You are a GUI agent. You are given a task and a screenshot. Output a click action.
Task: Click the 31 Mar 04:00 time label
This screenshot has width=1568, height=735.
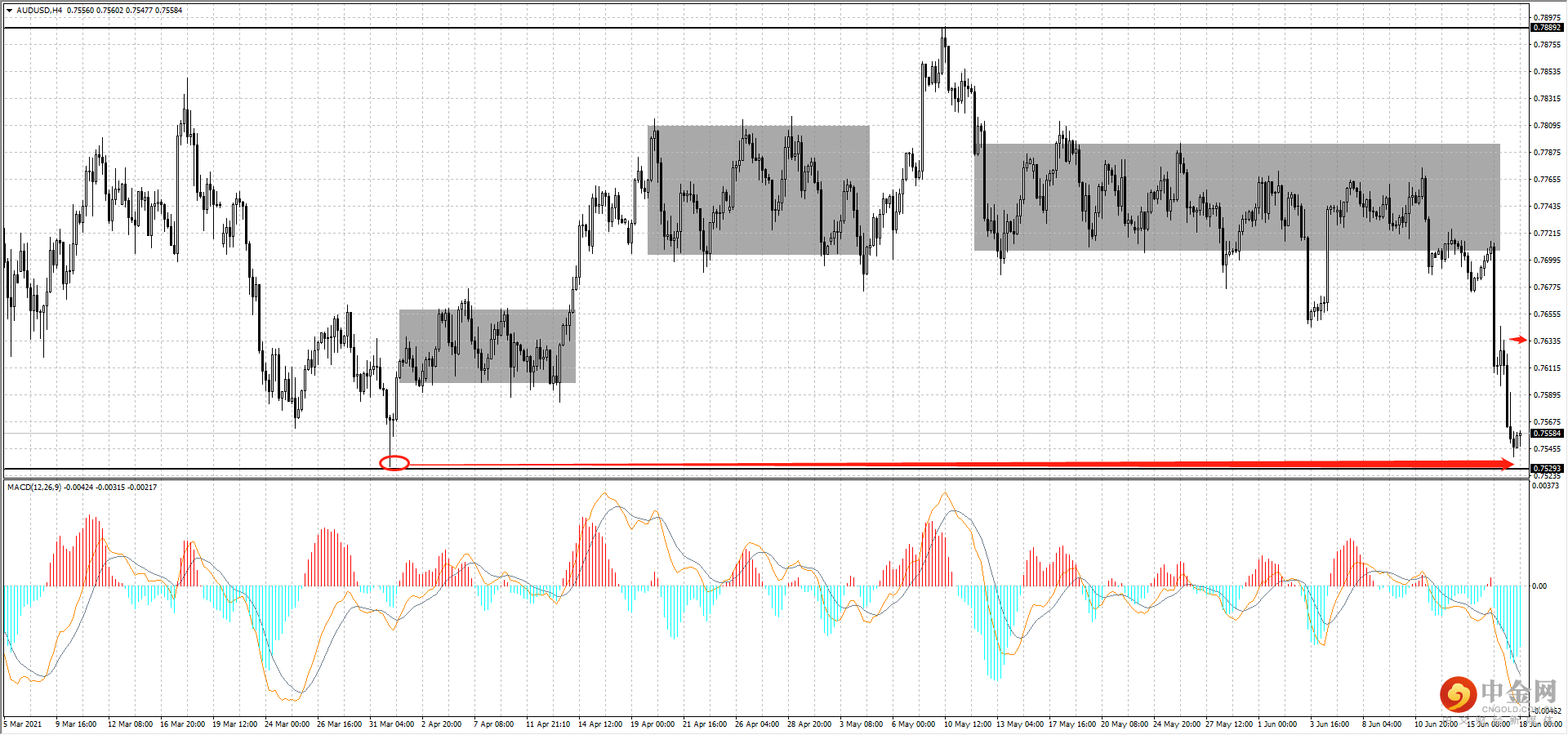pos(392,724)
